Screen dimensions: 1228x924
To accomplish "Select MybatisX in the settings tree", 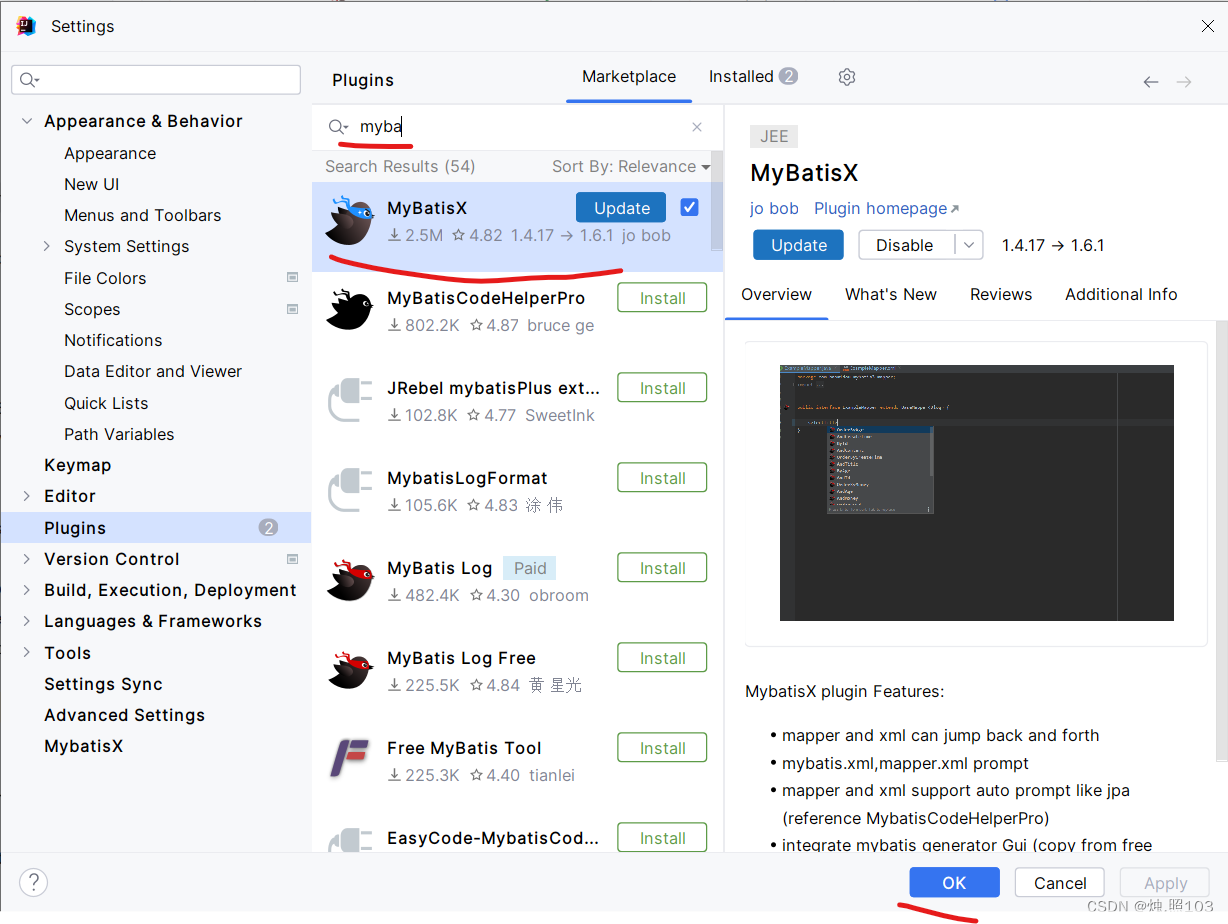I will [83, 746].
